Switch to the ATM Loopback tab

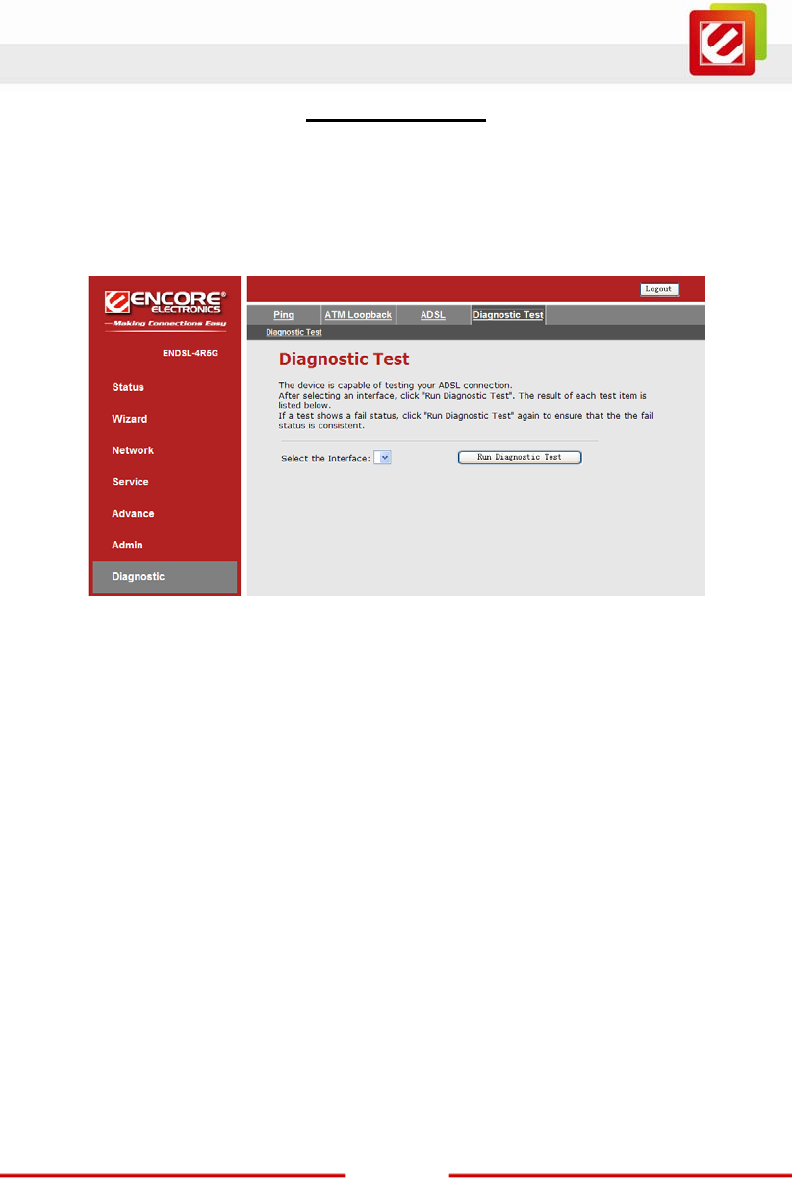[358, 315]
